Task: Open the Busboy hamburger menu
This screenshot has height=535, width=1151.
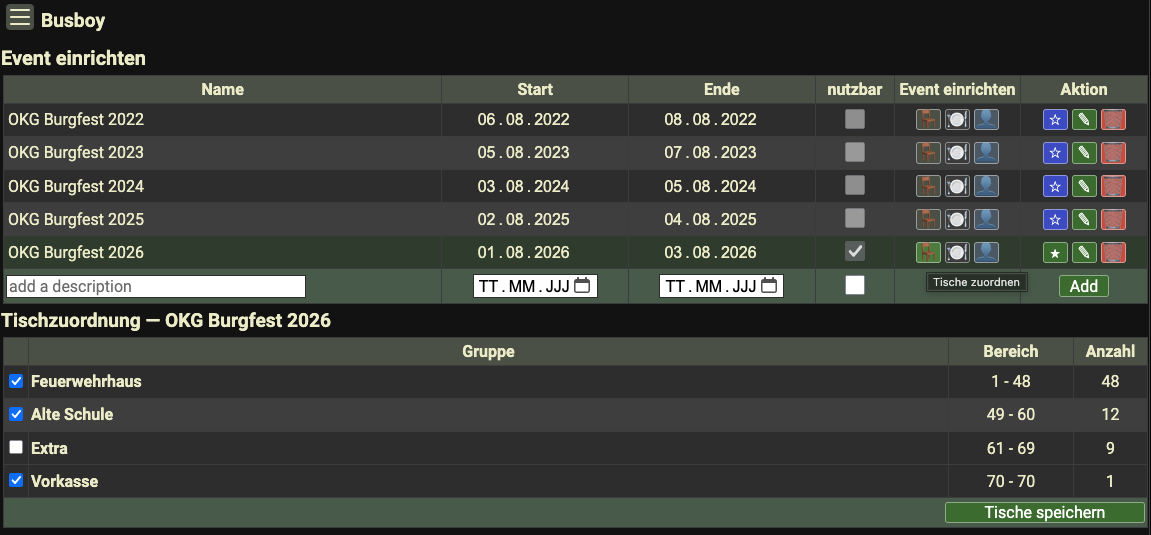Action: pos(20,18)
